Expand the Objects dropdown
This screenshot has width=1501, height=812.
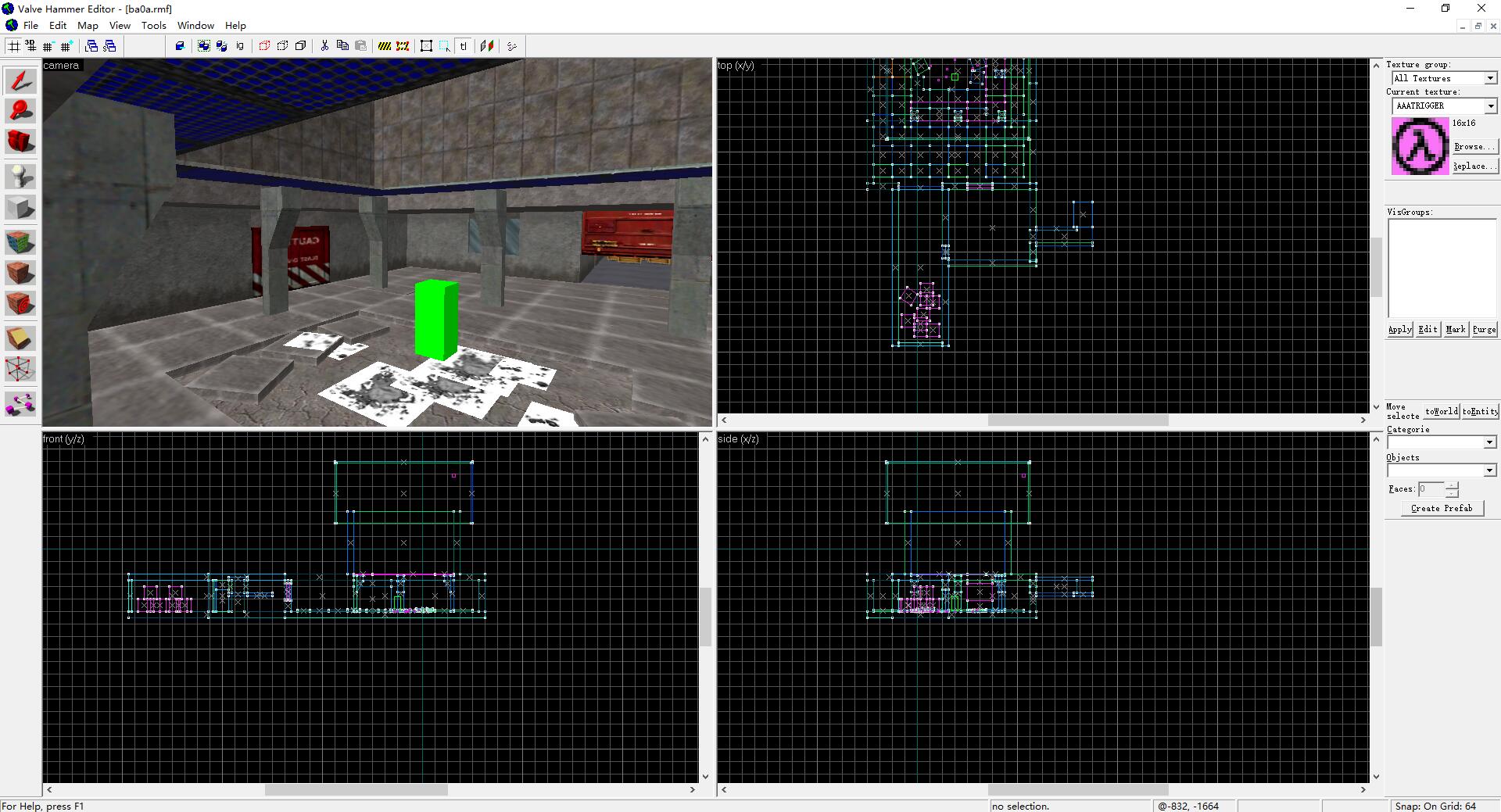tap(1489, 470)
